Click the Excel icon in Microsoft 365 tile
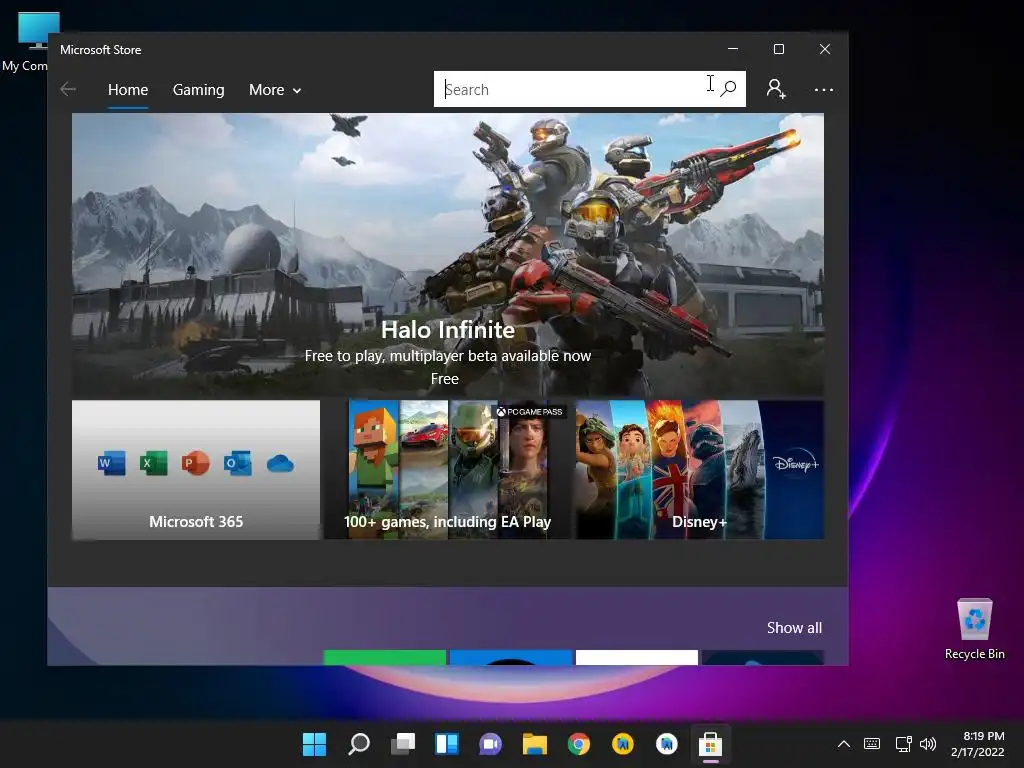This screenshot has width=1024, height=768. [153, 463]
